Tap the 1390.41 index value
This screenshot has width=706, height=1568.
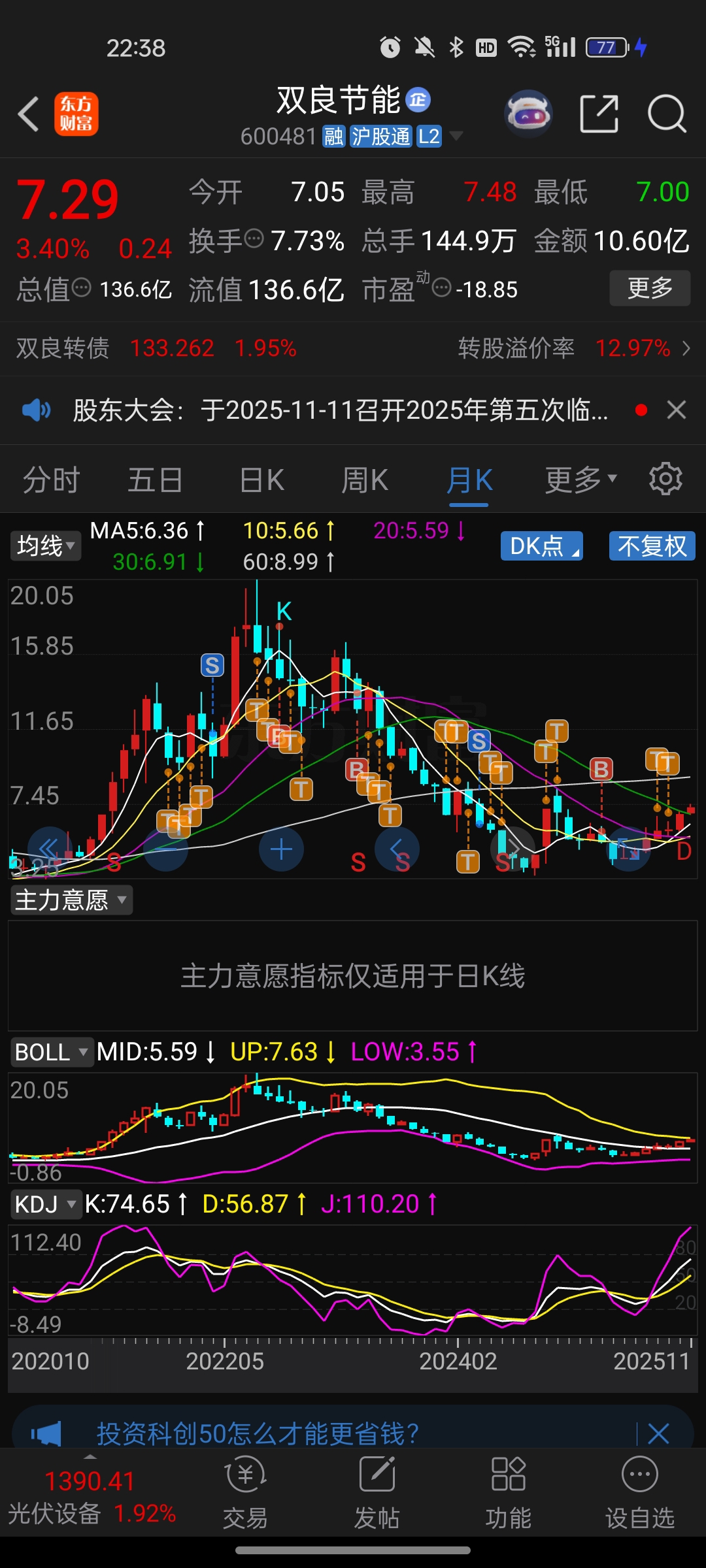(90, 1481)
